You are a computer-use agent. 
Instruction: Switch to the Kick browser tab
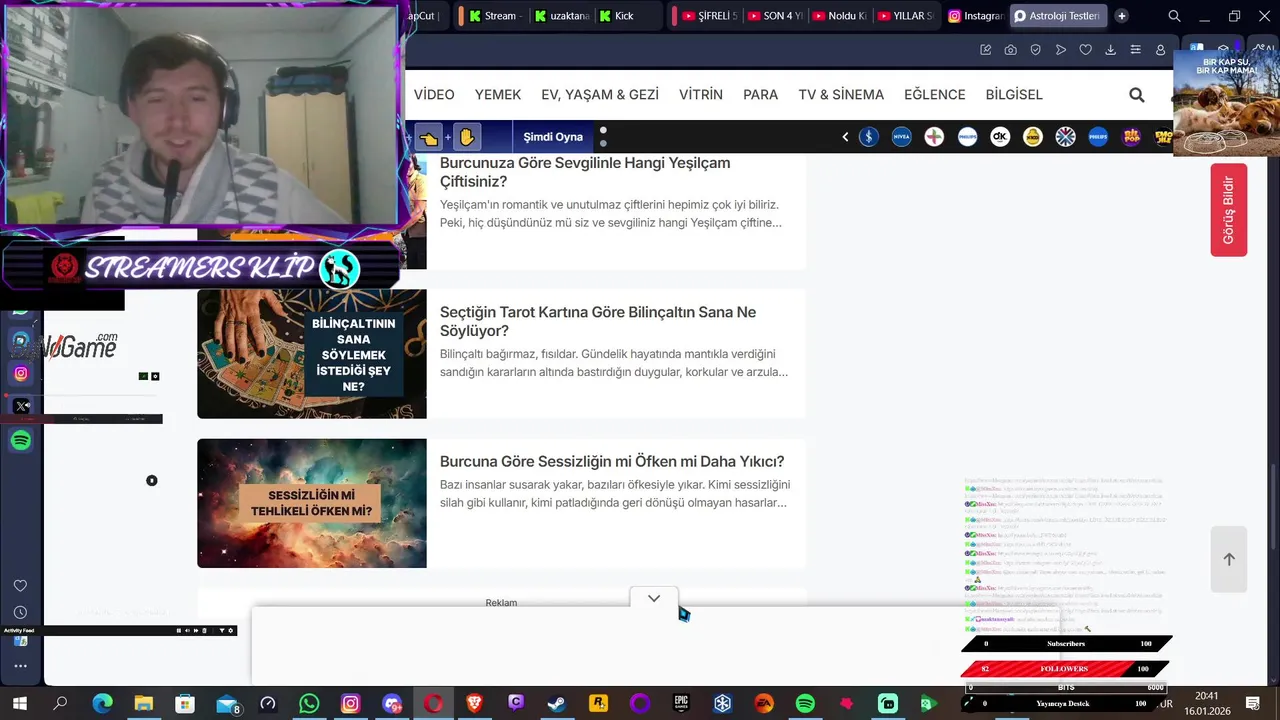pos(627,16)
